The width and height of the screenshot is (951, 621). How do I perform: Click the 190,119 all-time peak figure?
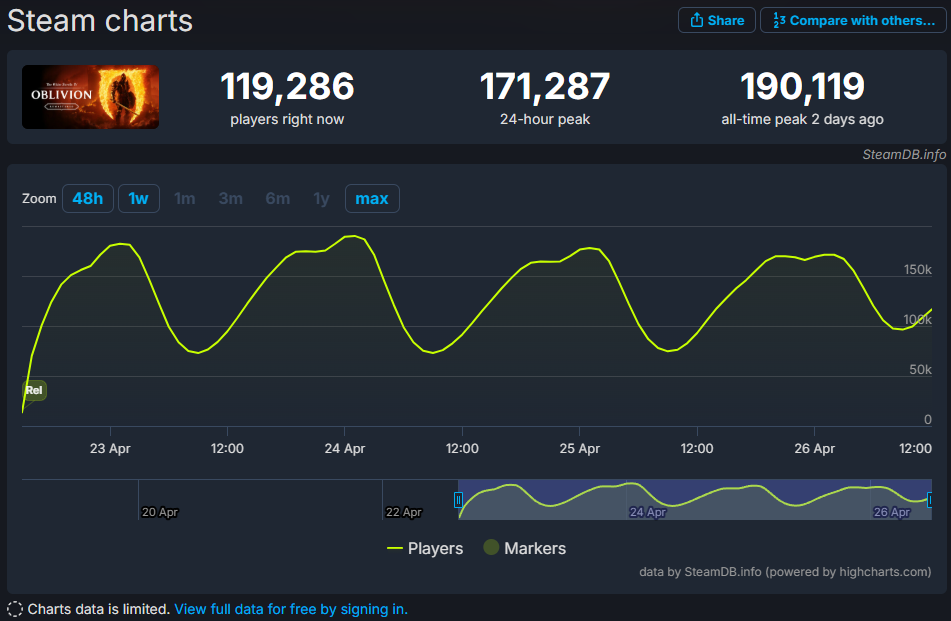802,86
